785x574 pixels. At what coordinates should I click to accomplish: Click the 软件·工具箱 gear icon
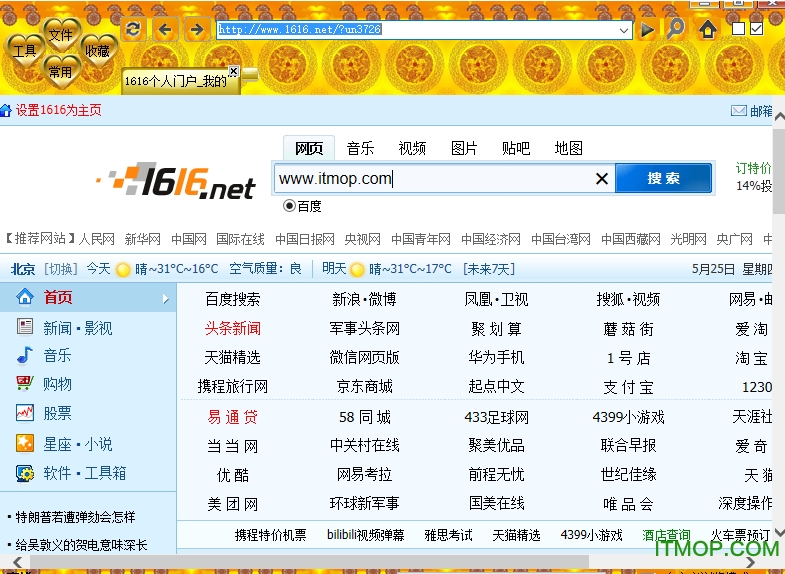point(25,472)
